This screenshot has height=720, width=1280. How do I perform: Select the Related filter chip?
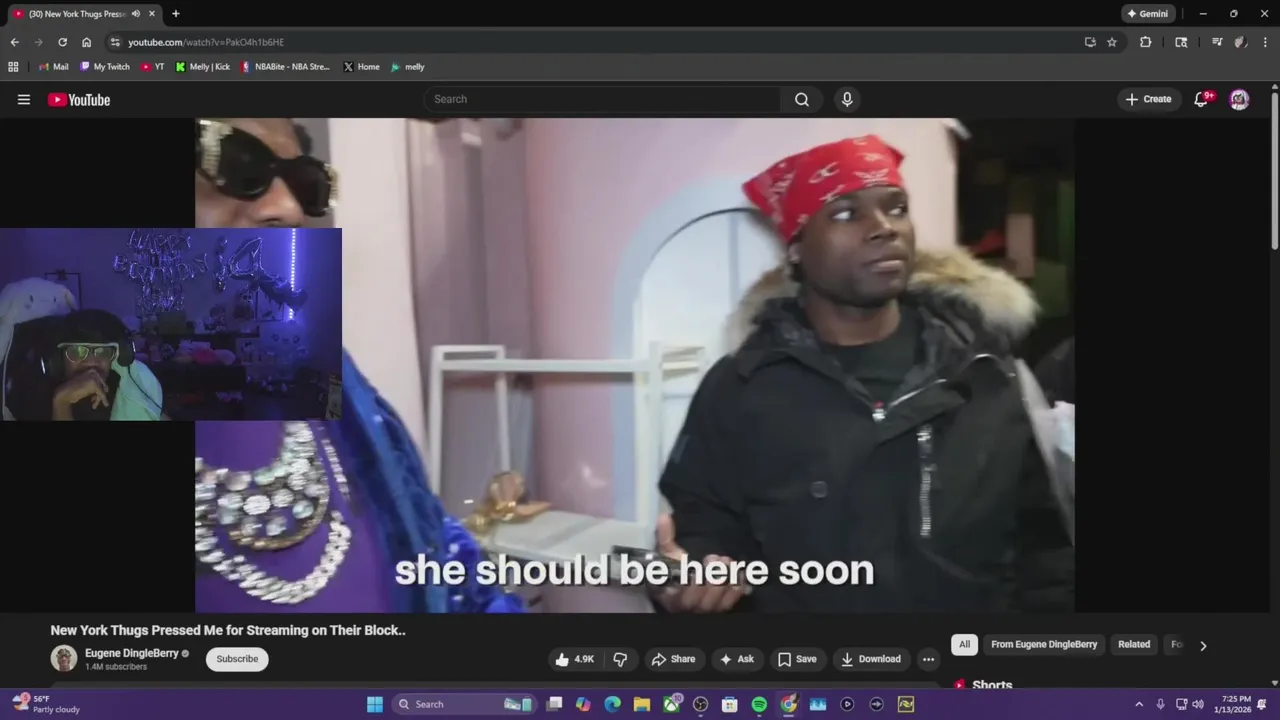pos(1134,645)
